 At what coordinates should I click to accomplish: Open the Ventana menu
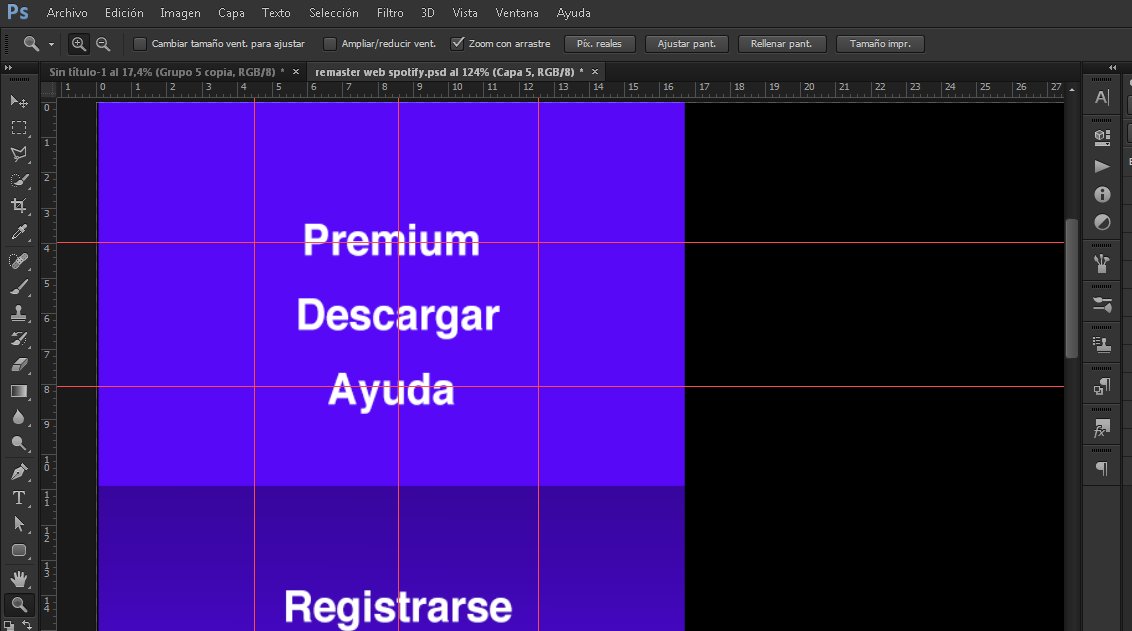coord(517,13)
